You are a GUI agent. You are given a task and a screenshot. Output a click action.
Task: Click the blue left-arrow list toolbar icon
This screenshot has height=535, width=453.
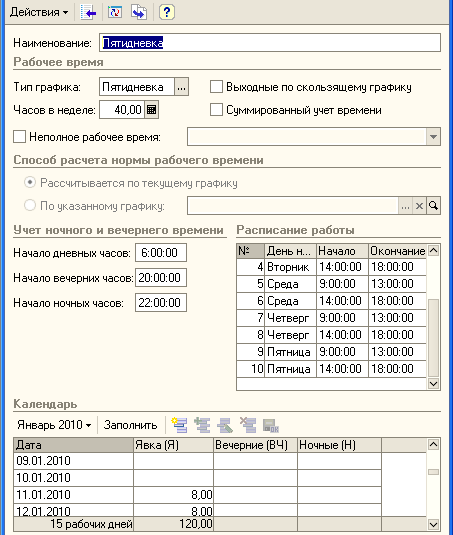pyautogui.click(x=88, y=12)
